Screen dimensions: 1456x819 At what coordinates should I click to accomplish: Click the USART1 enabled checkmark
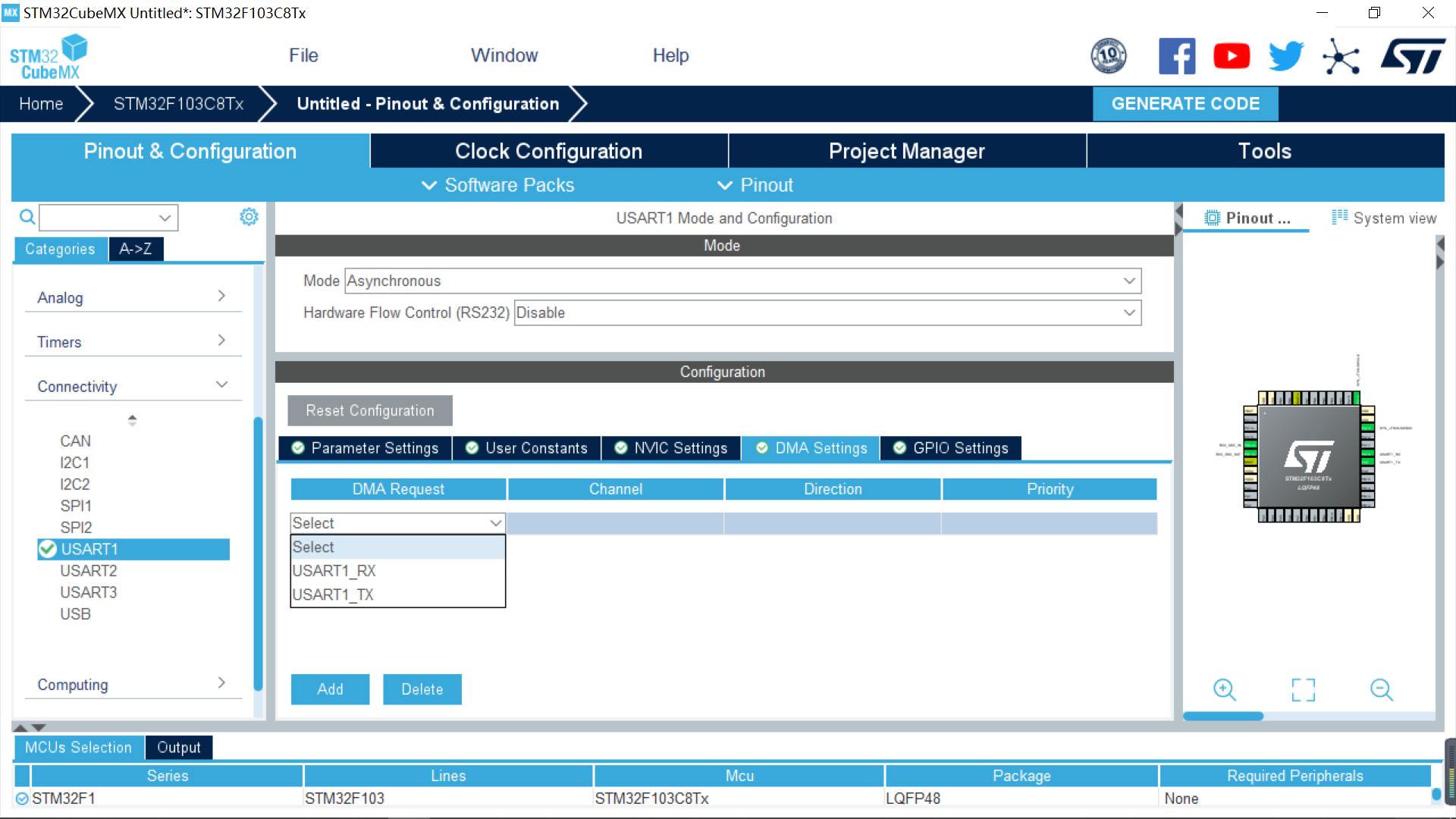coord(48,549)
